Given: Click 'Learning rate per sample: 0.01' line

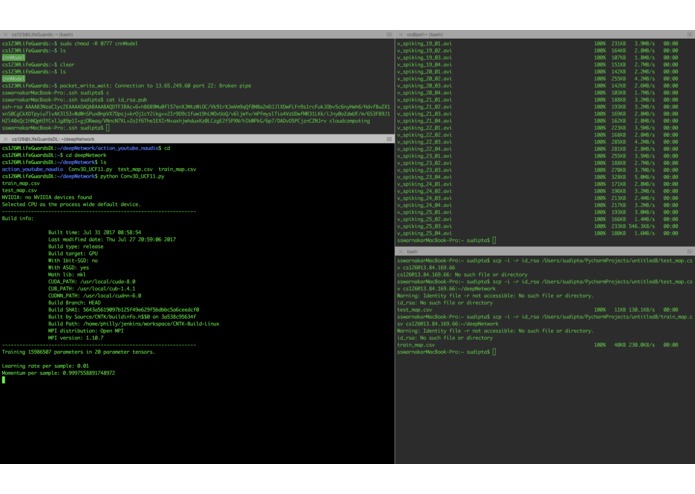Looking at the screenshot, I should tap(45, 366).
